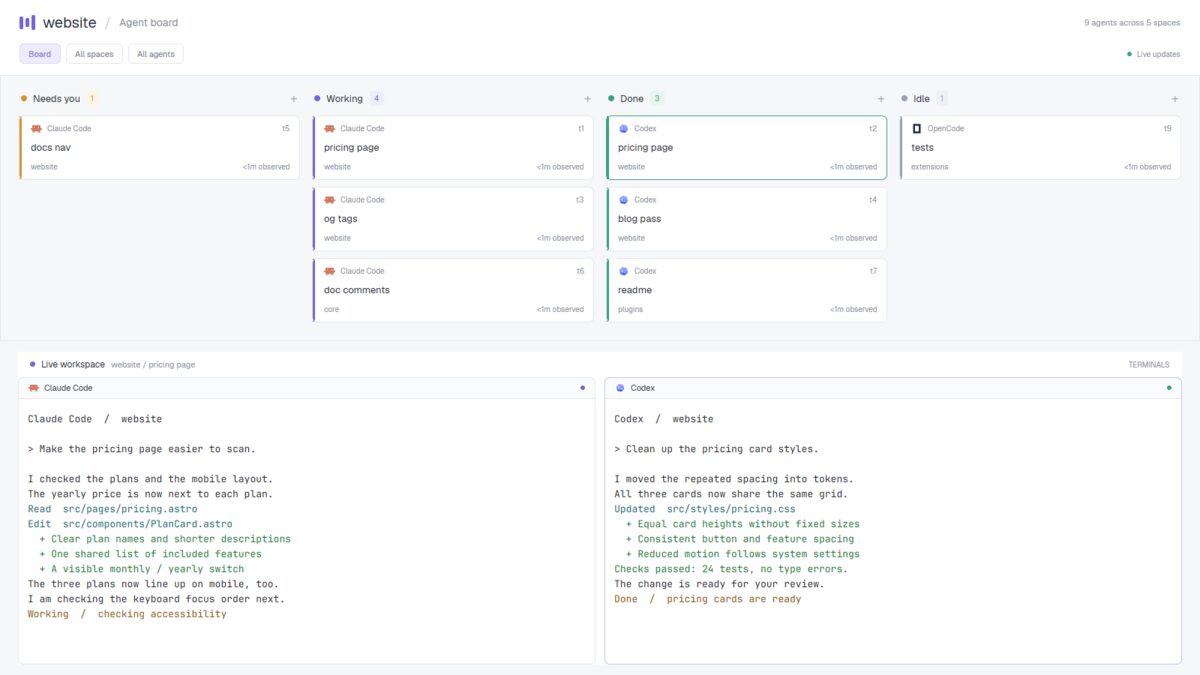Screen dimensions: 1200x675
Task: Click the Claude Code icon on docs nav card
Action: coord(36,129)
